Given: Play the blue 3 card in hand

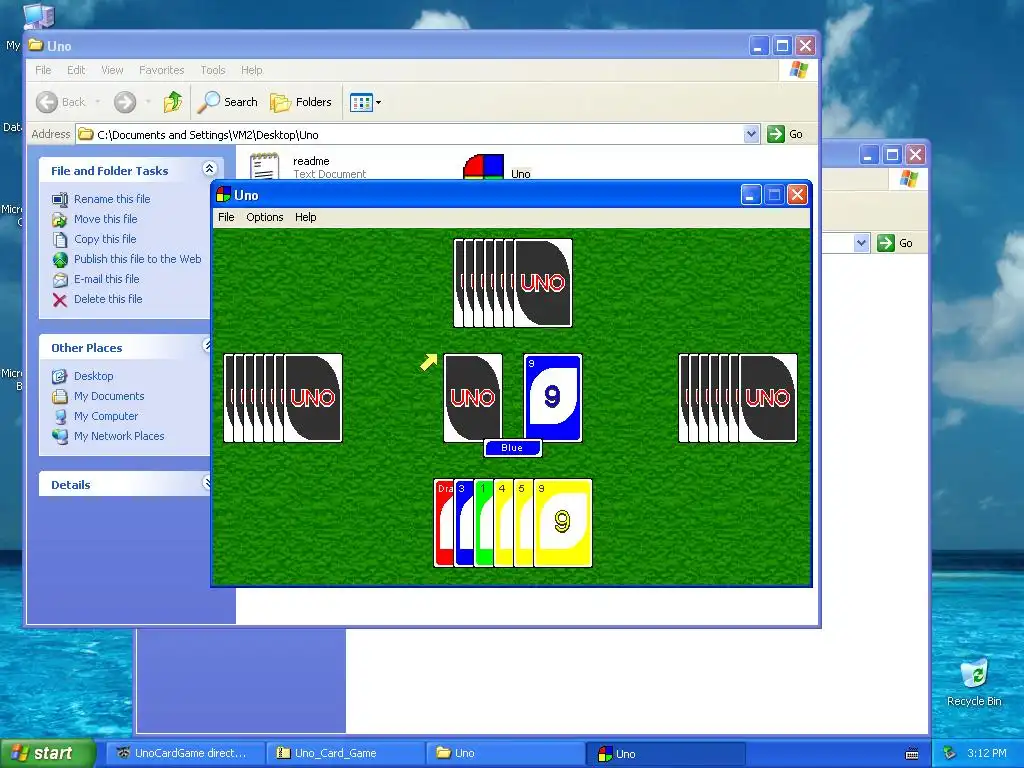Looking at the screenshot, I should coord(464,522).
